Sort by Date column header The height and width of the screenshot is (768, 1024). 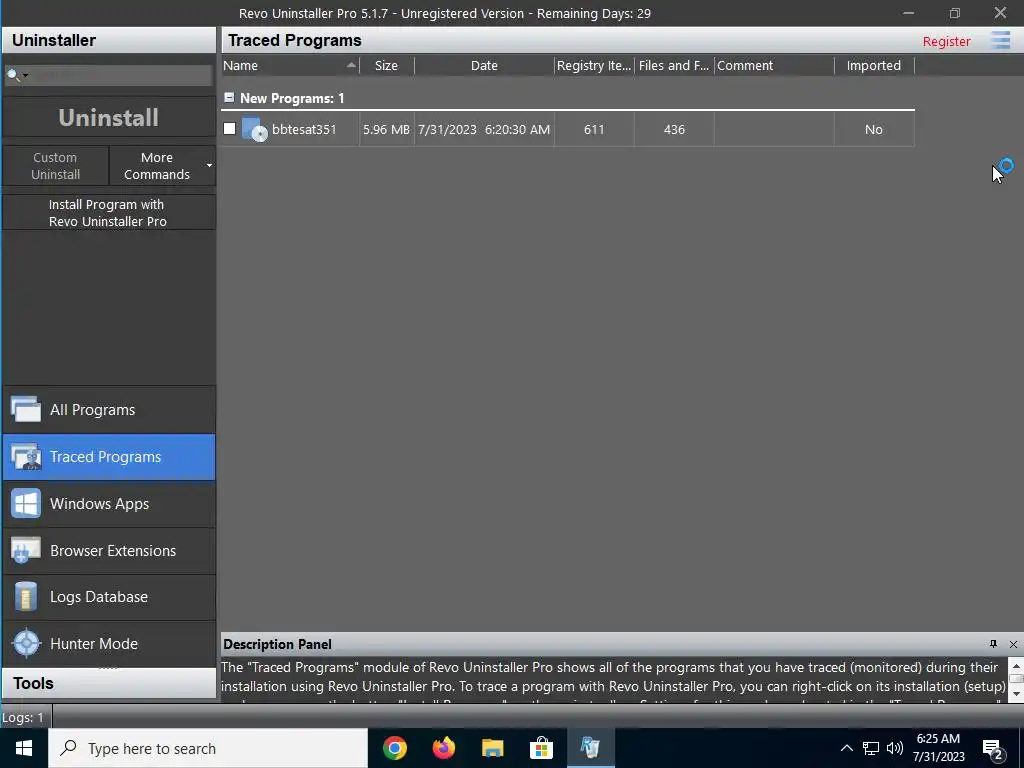click(x=484, y=65)
